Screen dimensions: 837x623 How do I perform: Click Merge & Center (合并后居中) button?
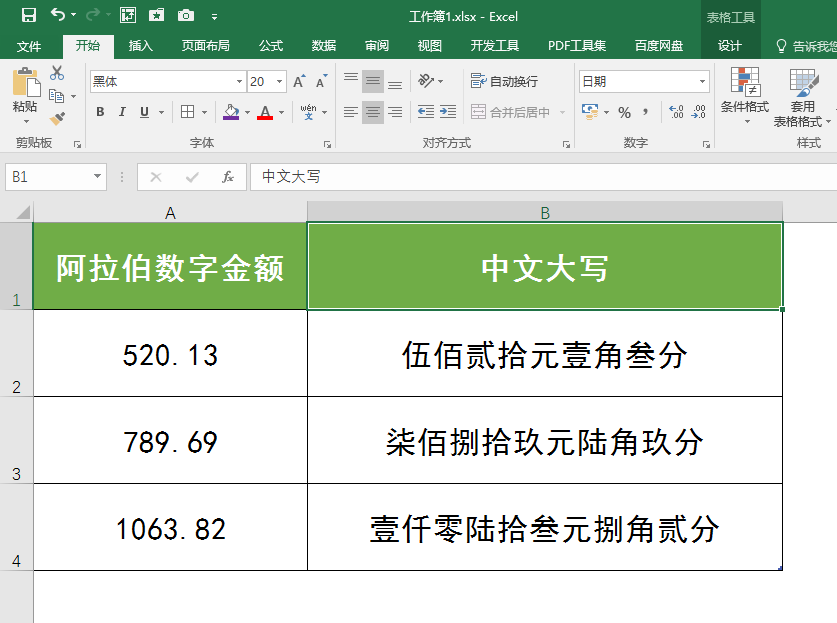510,112
